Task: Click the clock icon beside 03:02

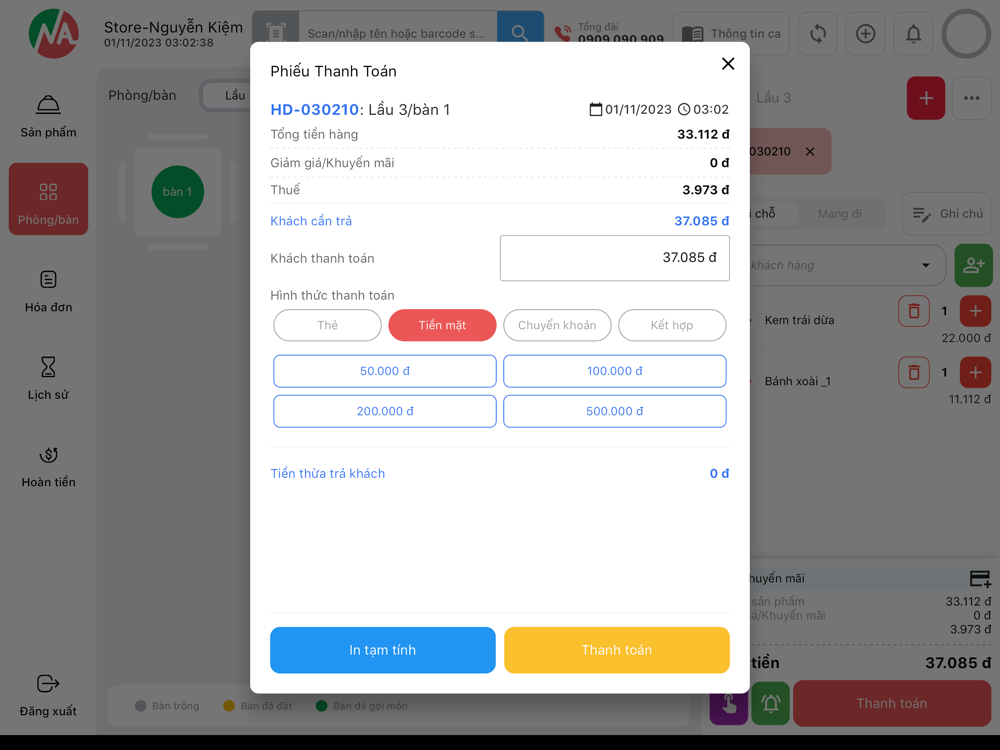Action: pos(684,110)
